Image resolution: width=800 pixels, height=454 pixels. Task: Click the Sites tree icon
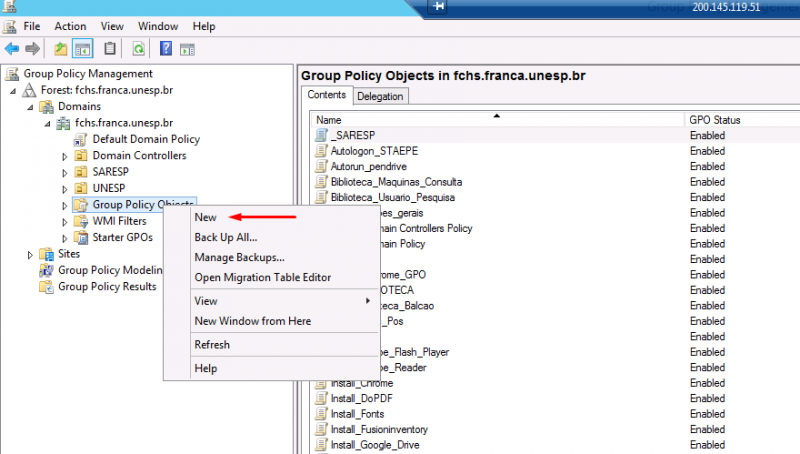pos(46,254)
